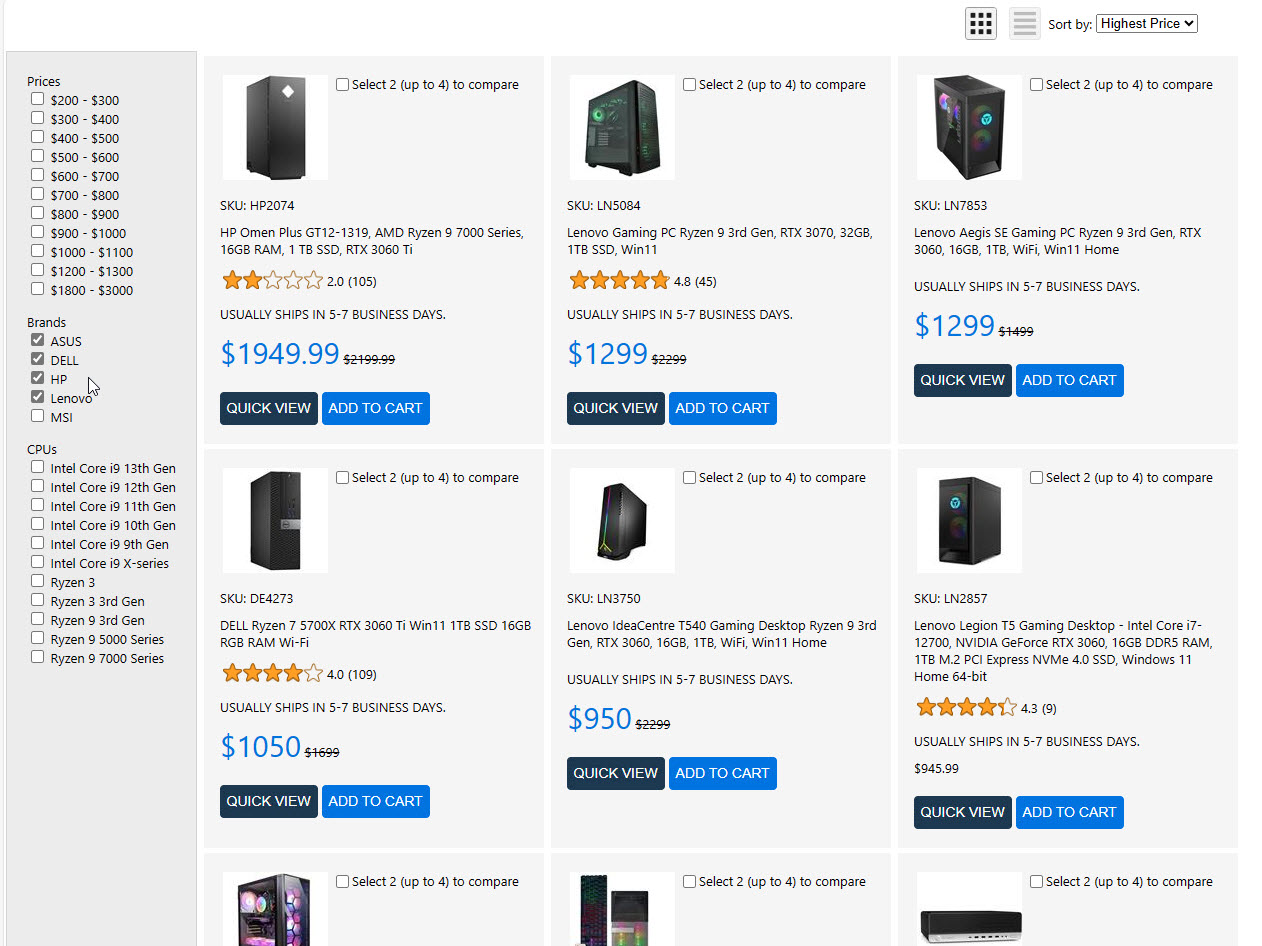Check the Intel Core i9 13th Gen filter
The image size is (1262, 946).
coord(38,467)
